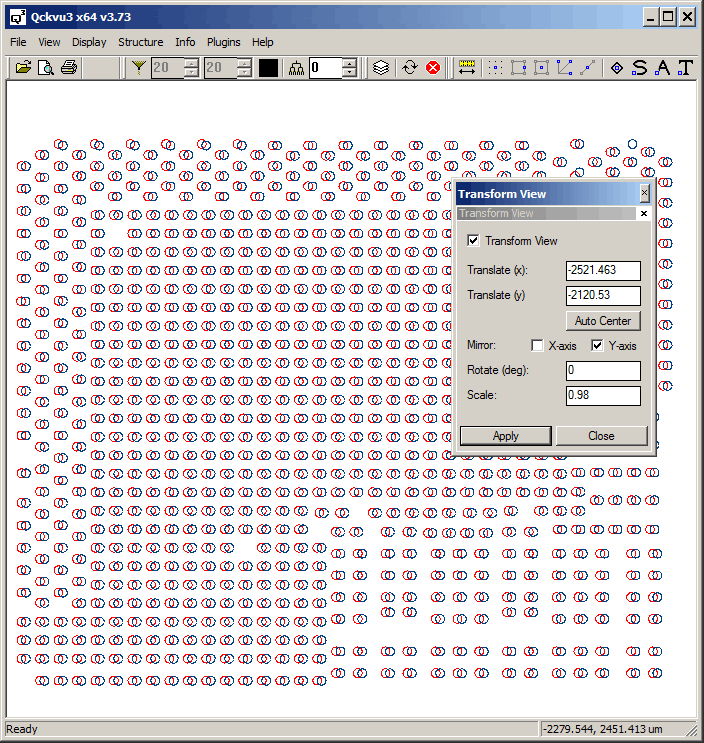Click the Close button in Transform View
Image resolution: width=704 pixels, height=743 pixels.
coord(601,435)
